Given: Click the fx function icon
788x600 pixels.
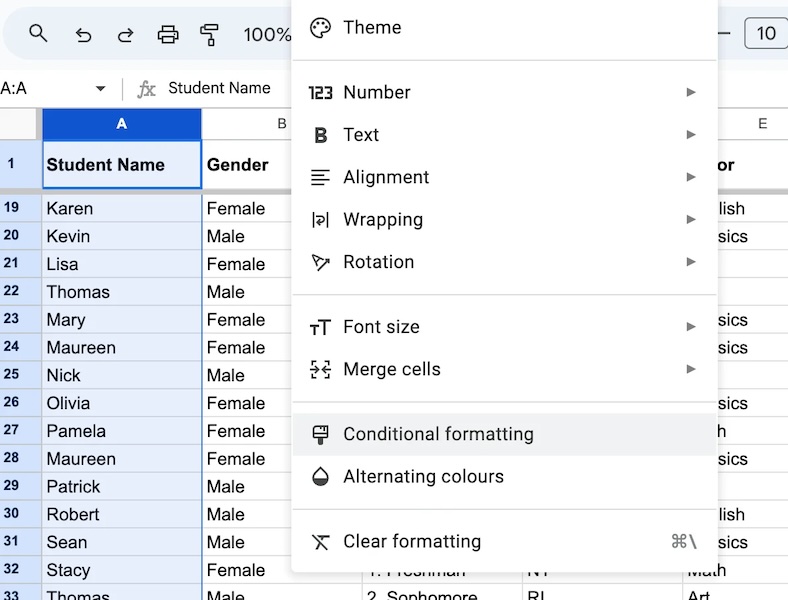Looking at the screenshot, I should pyautogui.click(x=146, y=89).
